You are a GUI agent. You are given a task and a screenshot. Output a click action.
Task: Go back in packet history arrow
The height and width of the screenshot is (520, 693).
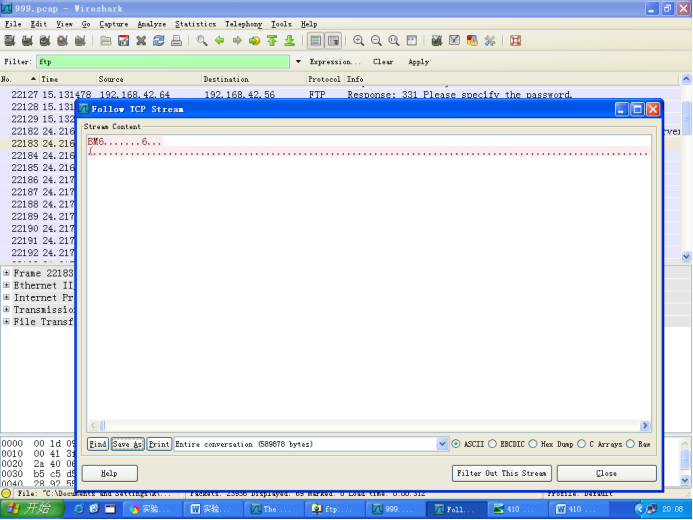click(x=220, y=41)
